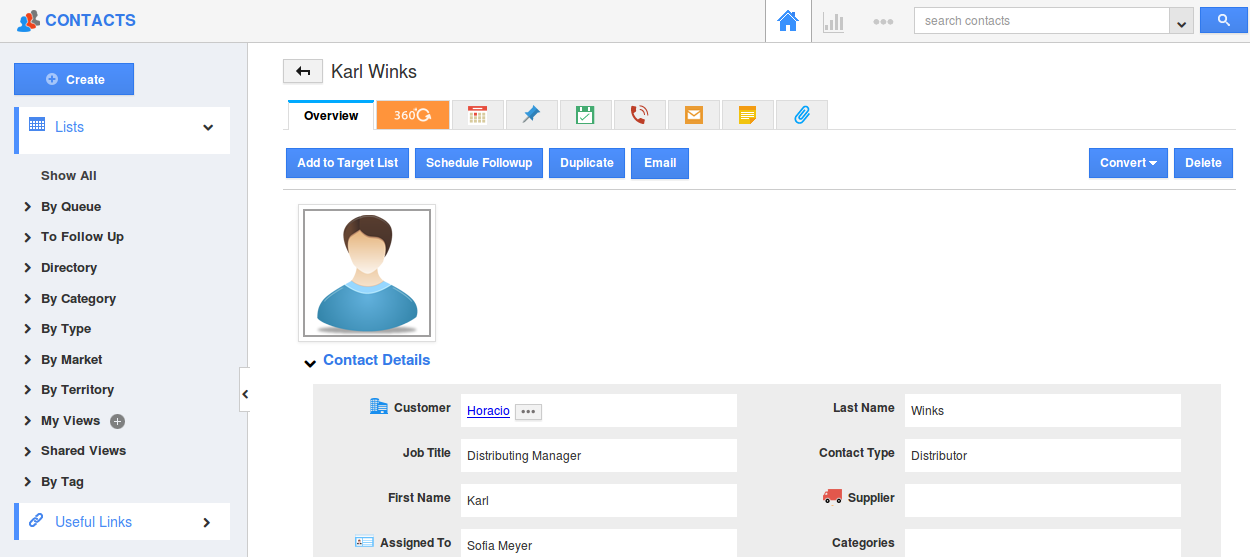This screenshot has height=557, width=1250.
Task: Open the calendar tab icon
Action: (x=477, y=115)
